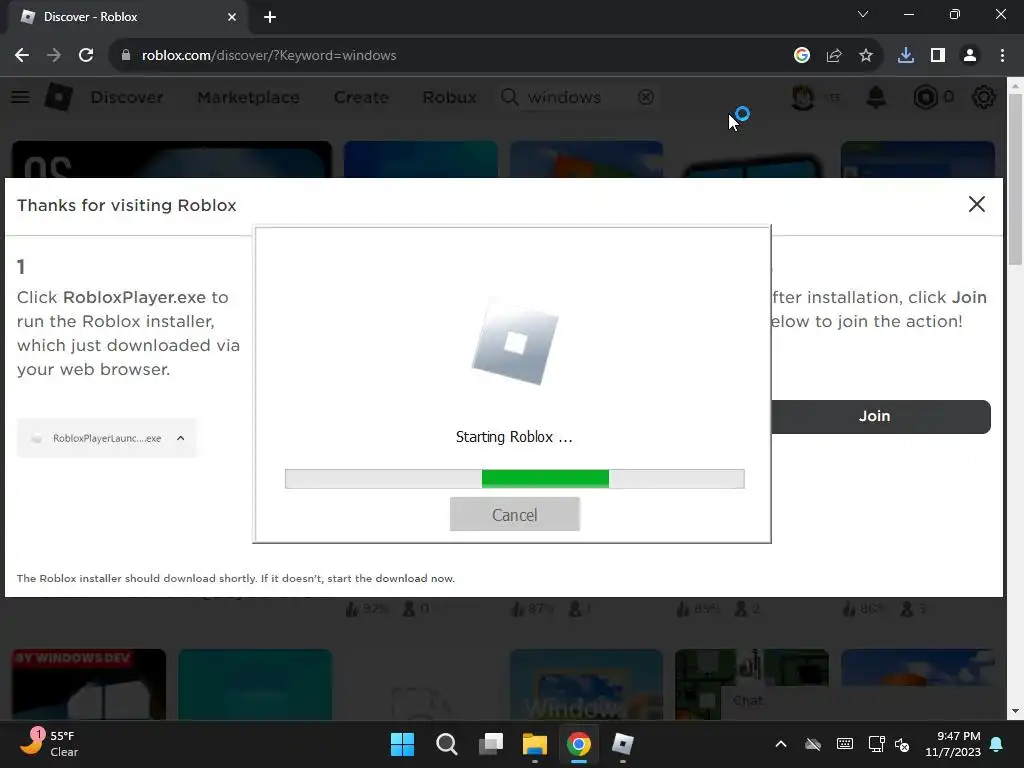Open the Robux balance icon

coord(926,97)
